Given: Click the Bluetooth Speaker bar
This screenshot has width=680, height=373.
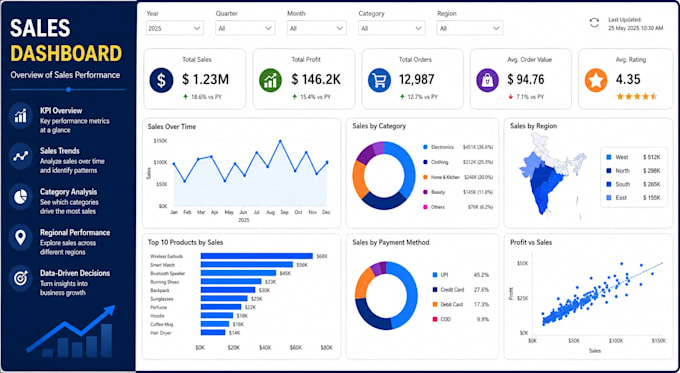Looking at the screenshot, I should pos(239,273).
